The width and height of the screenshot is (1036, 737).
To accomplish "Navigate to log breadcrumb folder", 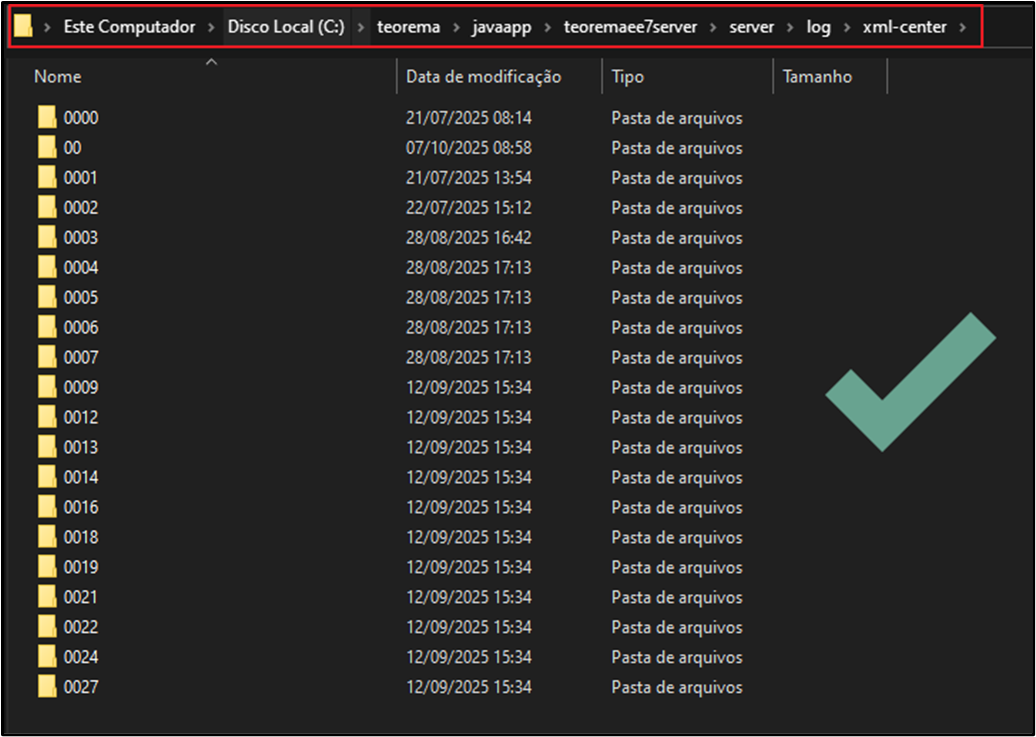I will [x=818, y=27].
